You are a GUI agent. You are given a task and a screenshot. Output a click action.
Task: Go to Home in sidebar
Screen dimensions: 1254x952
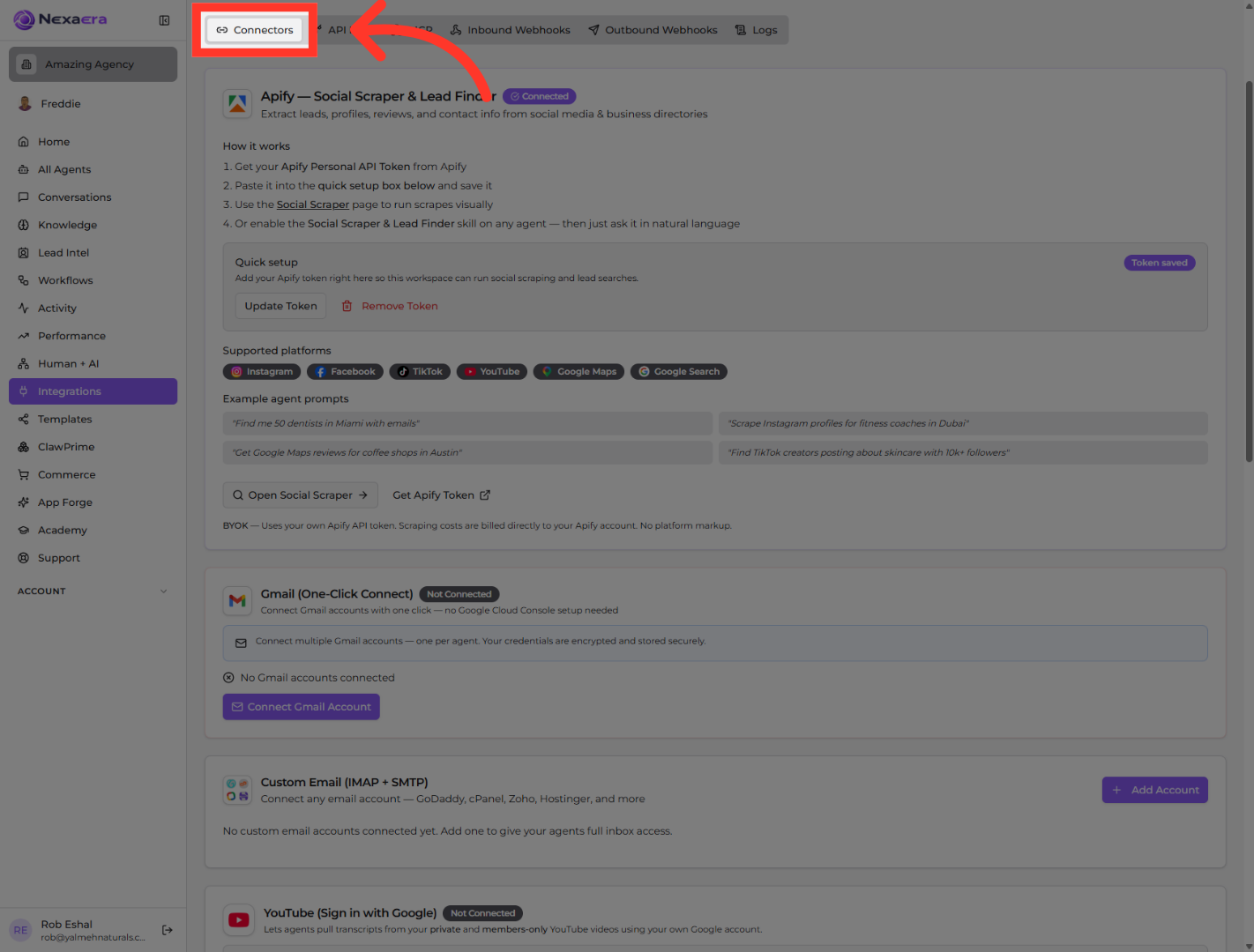[93, 142]
